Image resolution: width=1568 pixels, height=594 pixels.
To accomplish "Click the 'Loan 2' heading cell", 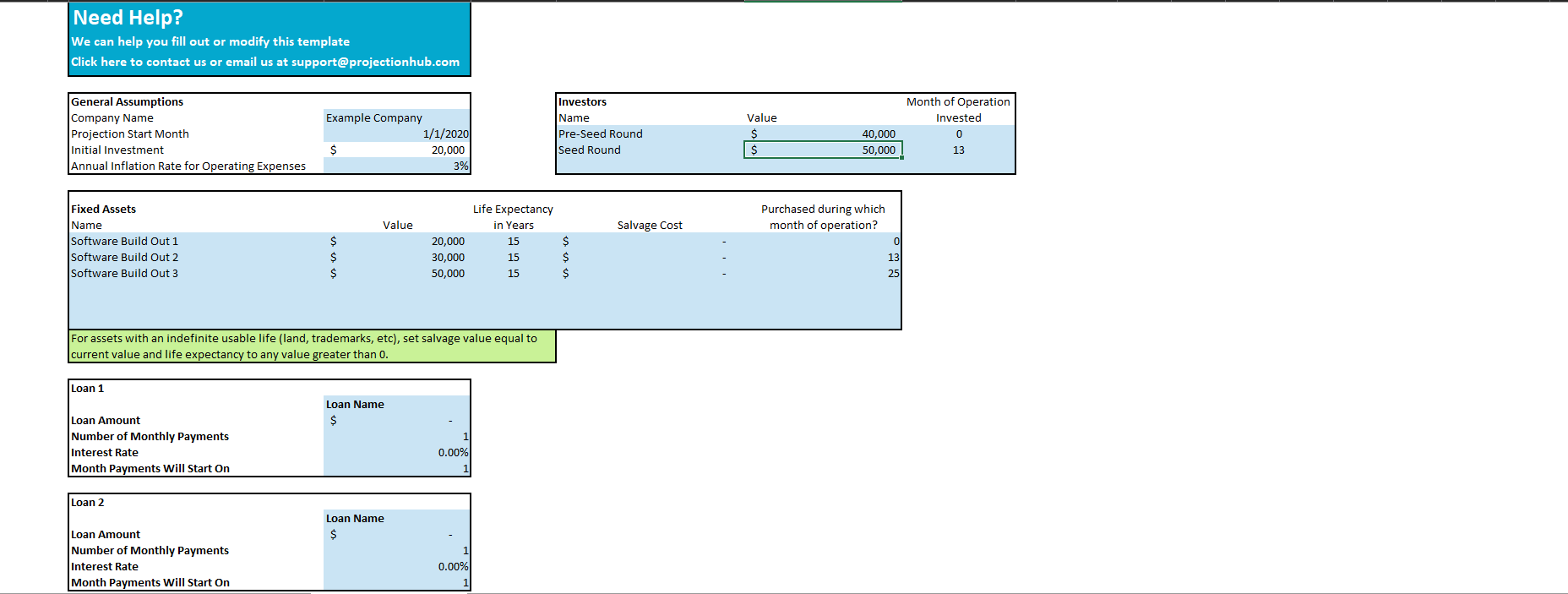I will coord(87,502).
